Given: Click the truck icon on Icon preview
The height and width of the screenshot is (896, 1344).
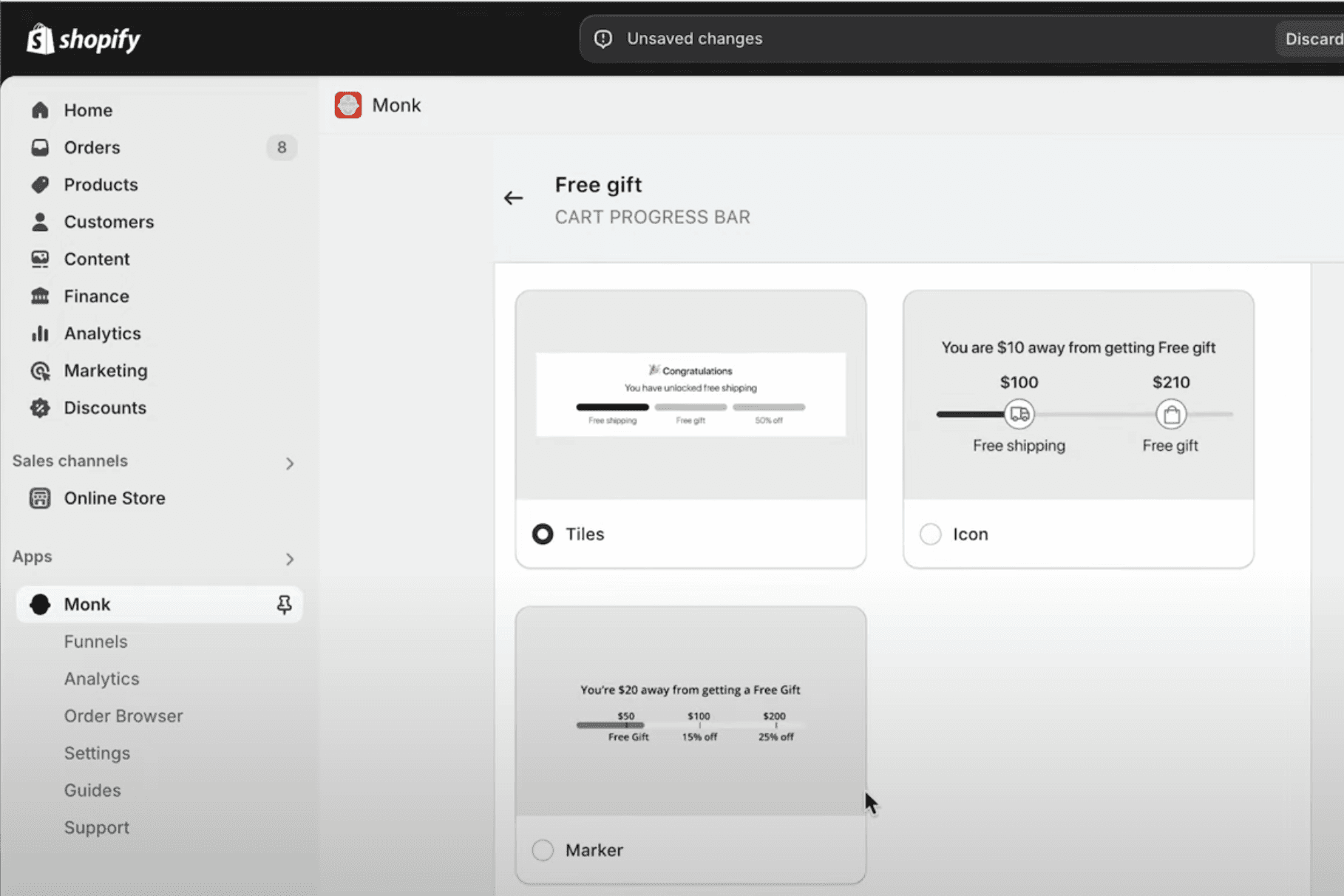Looking at the screenshot, I should click(x=1019, y=414).
